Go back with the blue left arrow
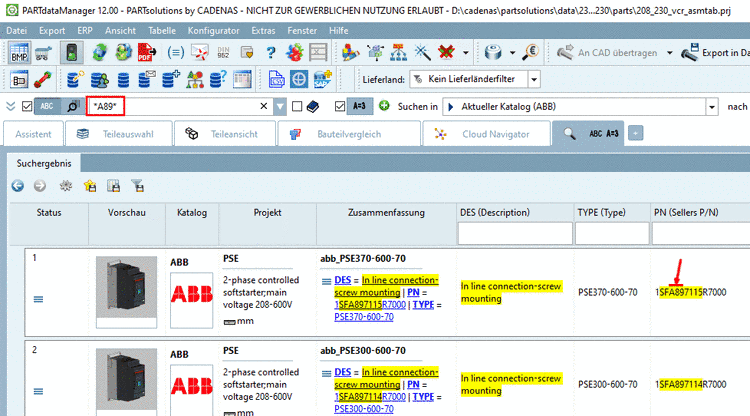The width and height of the screenshot is (750, 416). (x=18, y=186)
